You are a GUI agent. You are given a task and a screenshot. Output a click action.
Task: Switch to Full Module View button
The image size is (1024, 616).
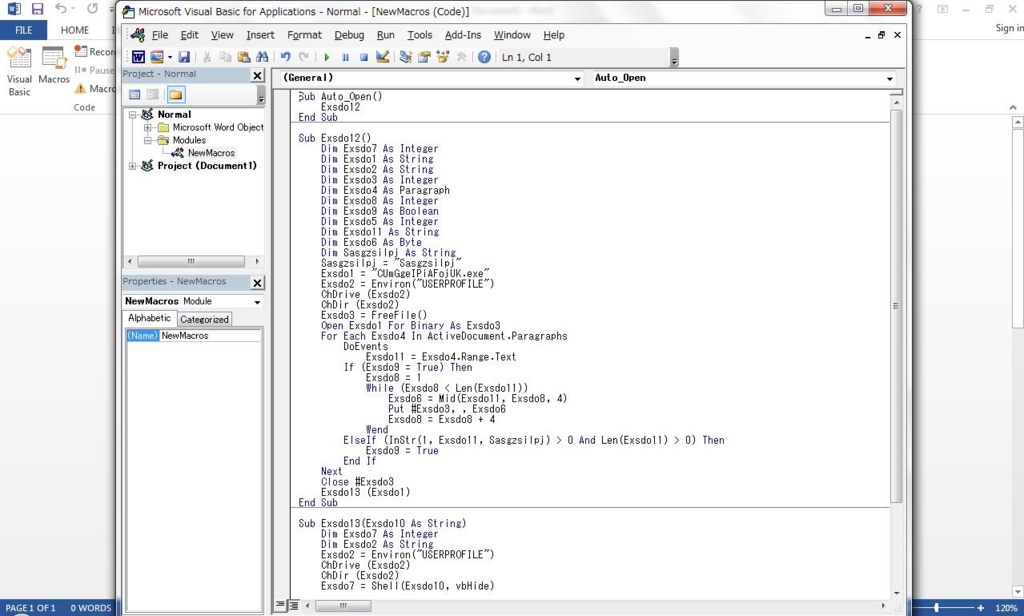point(293,605)
